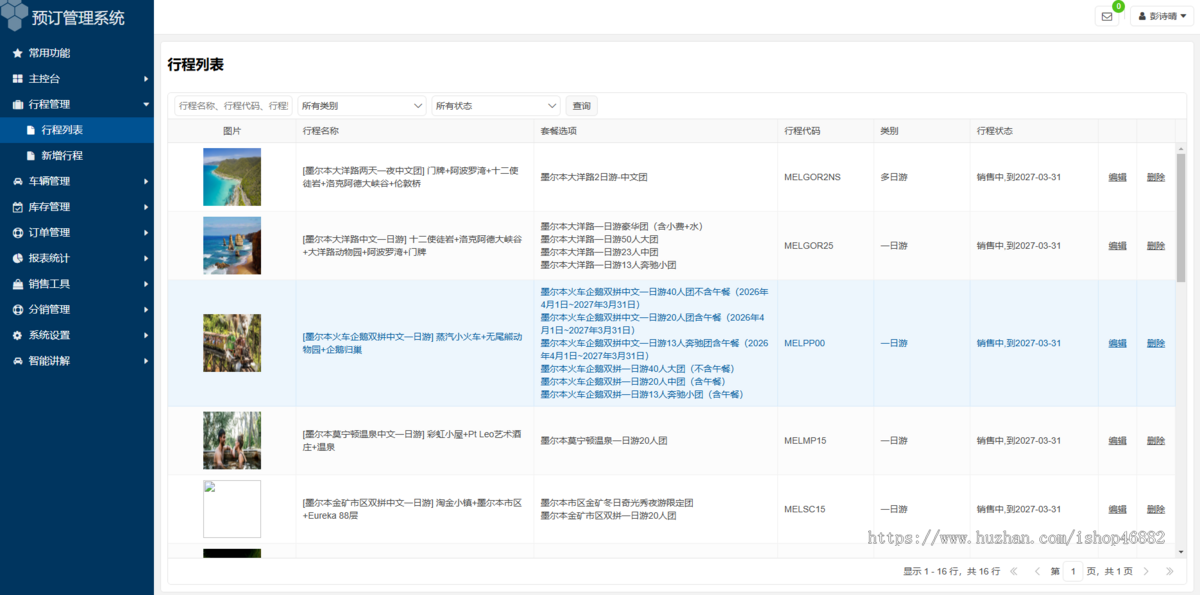Click the 查询 button
1200x595 pixels.
581,105
